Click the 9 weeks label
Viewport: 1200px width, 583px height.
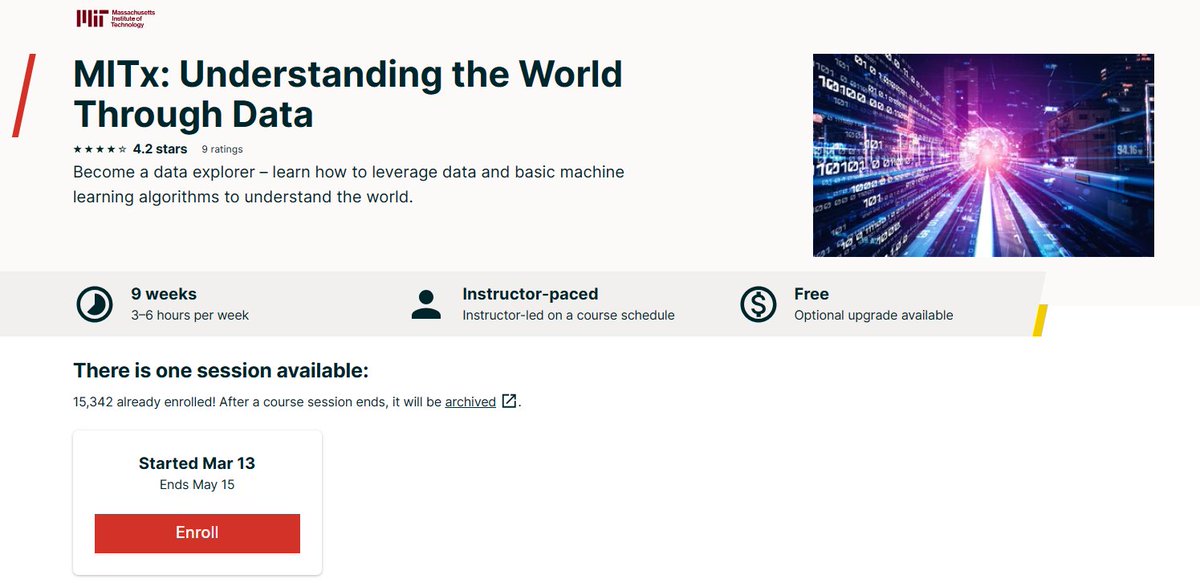pyautogui.click(x=164, y=294)
